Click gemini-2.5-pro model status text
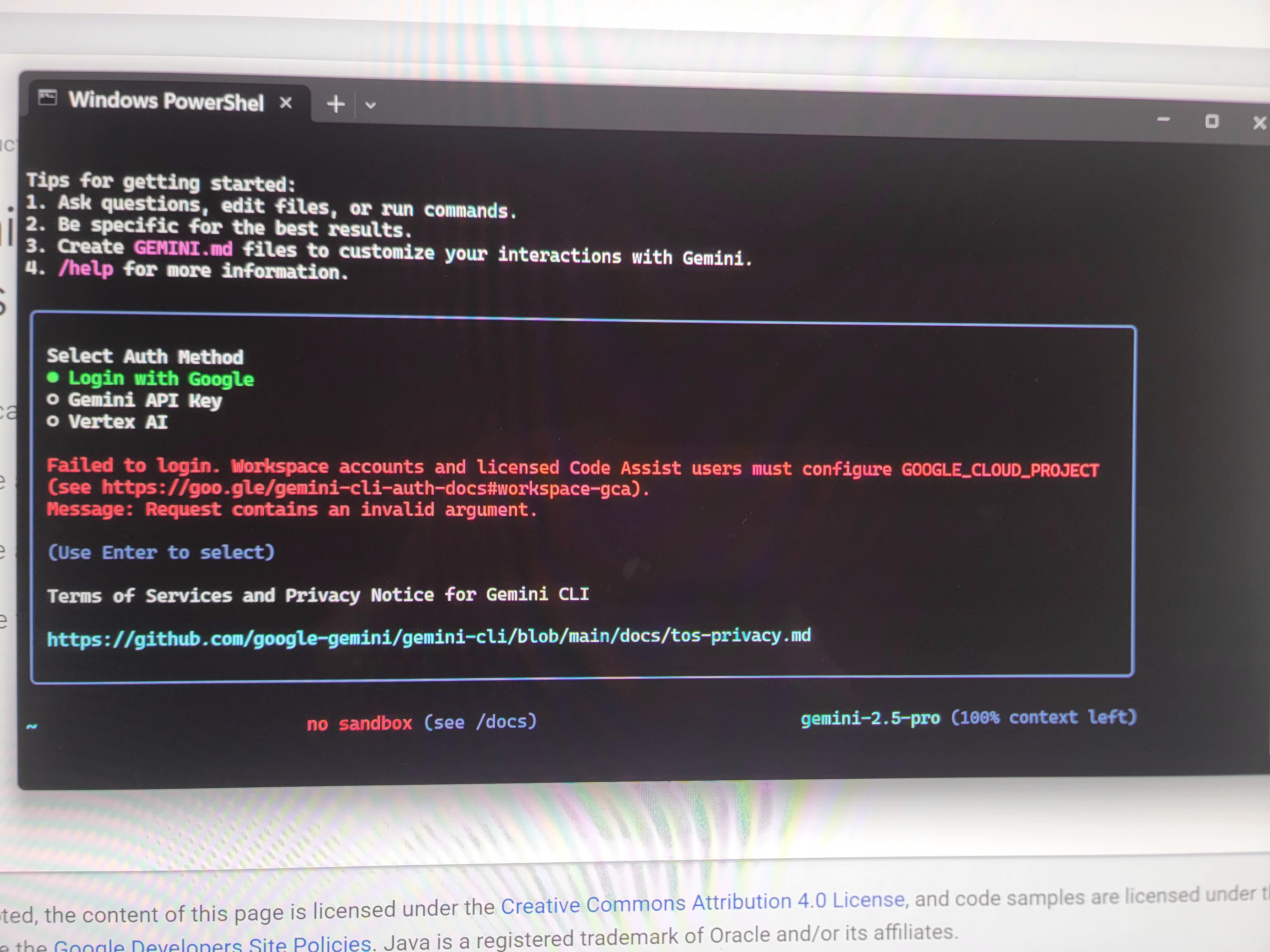The height and width of the screenshot is (952, 1270). click(870, 718)
